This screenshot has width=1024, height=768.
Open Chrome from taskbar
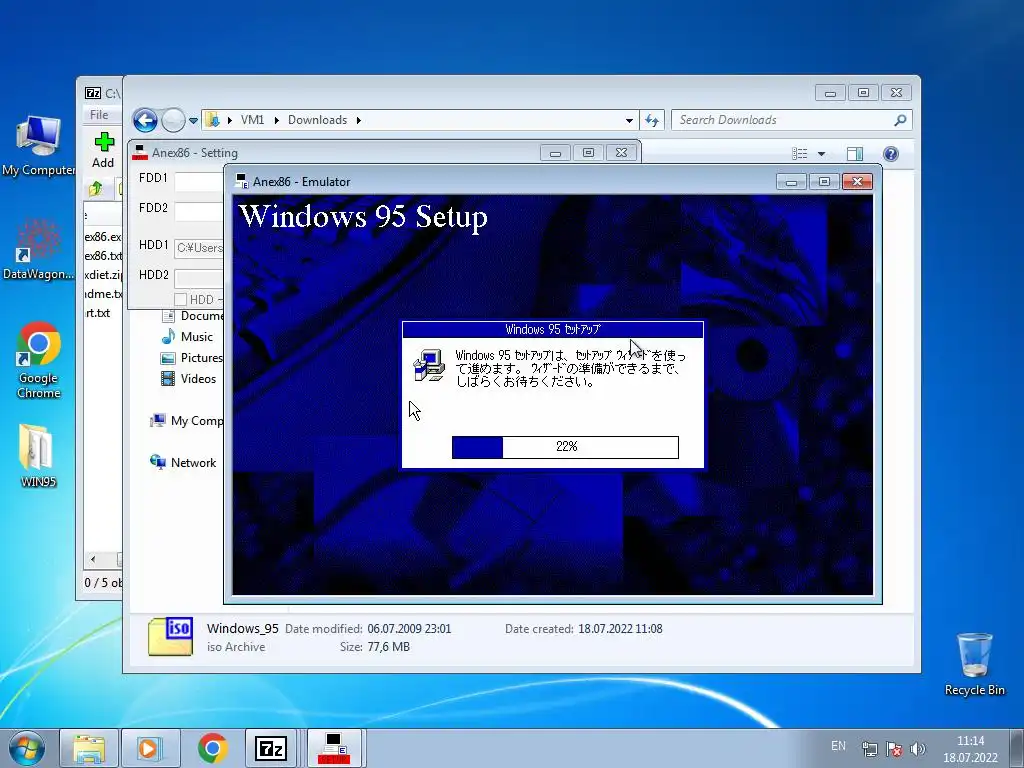(x=212, y=748)
